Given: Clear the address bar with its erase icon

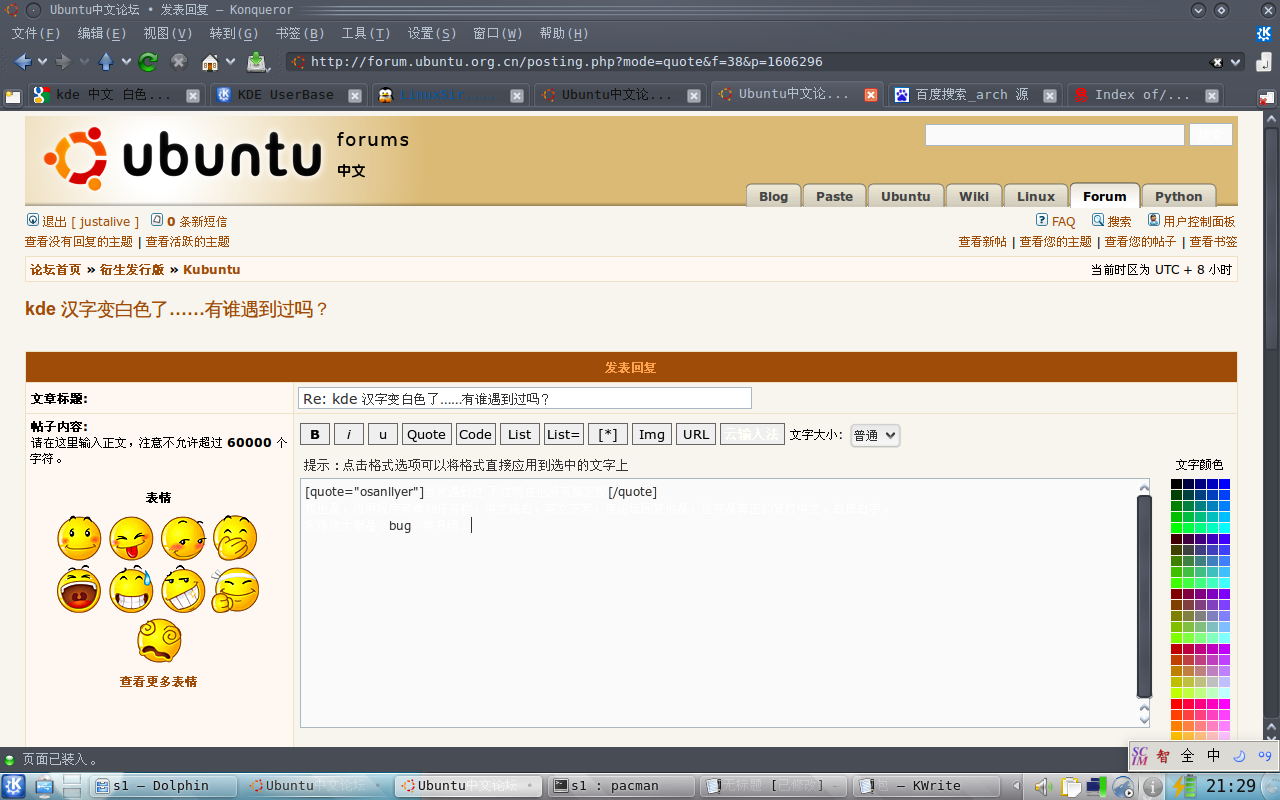Looking at the screenshot, I should 1216,62.
